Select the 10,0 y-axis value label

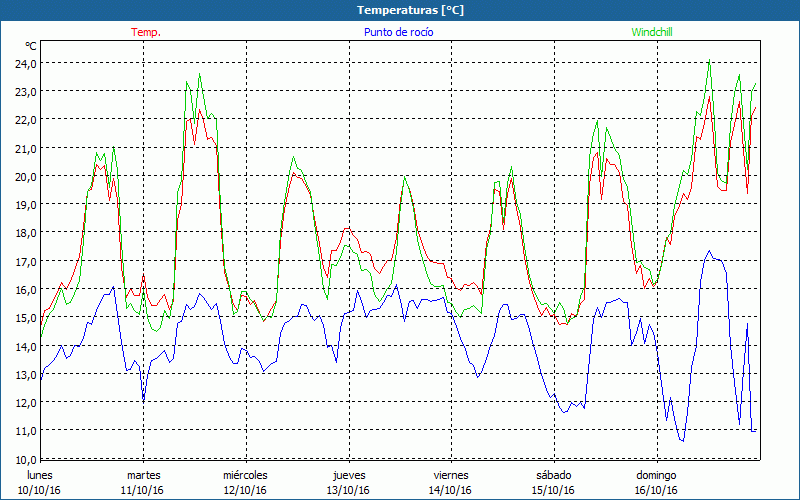pyautogui.click(x=24, y=459)
